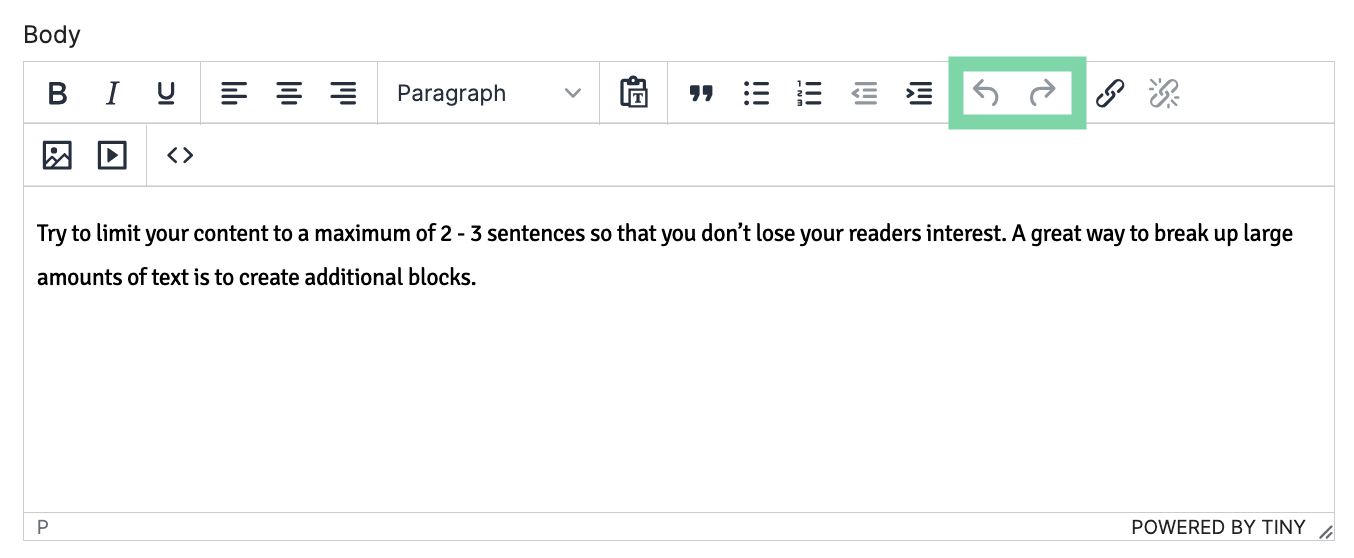The width and height of the screenshot is (1354, 558).
Task: Toggle italic formatting
Action: point(112,94)
